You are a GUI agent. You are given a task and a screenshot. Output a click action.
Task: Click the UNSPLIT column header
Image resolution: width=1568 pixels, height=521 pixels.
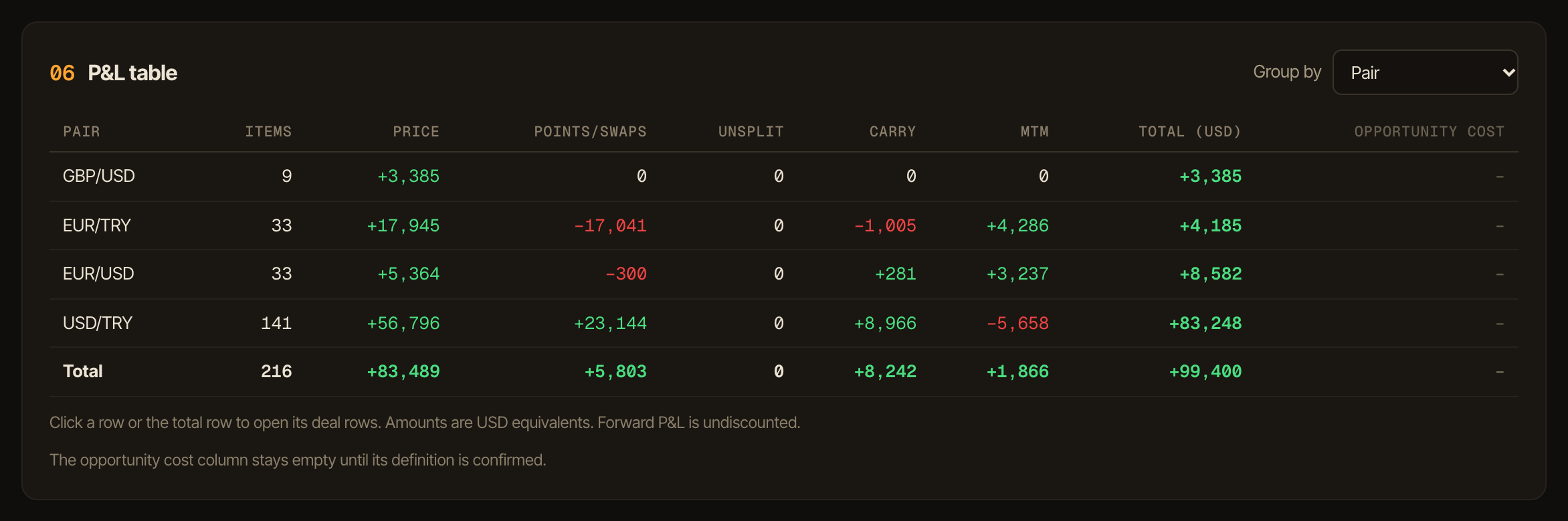(x=751, y=132)
